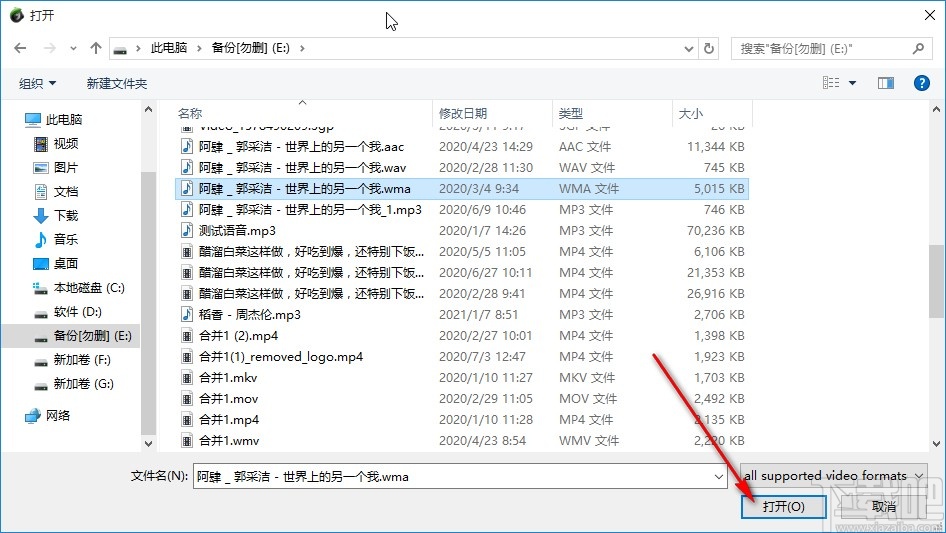Select file 合并1.wmv
Viewport: 946px width, 533px height.
point(462,441)
